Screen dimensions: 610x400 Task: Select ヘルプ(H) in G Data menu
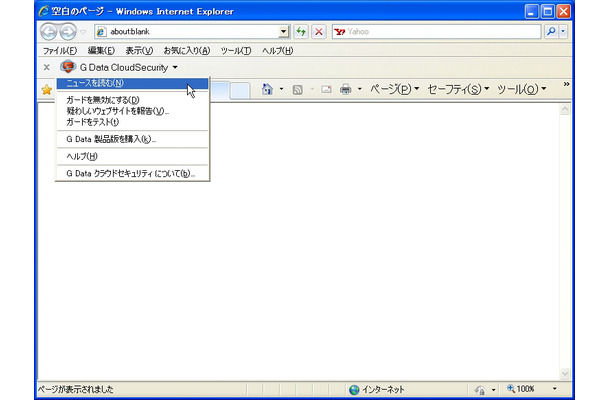132,156
